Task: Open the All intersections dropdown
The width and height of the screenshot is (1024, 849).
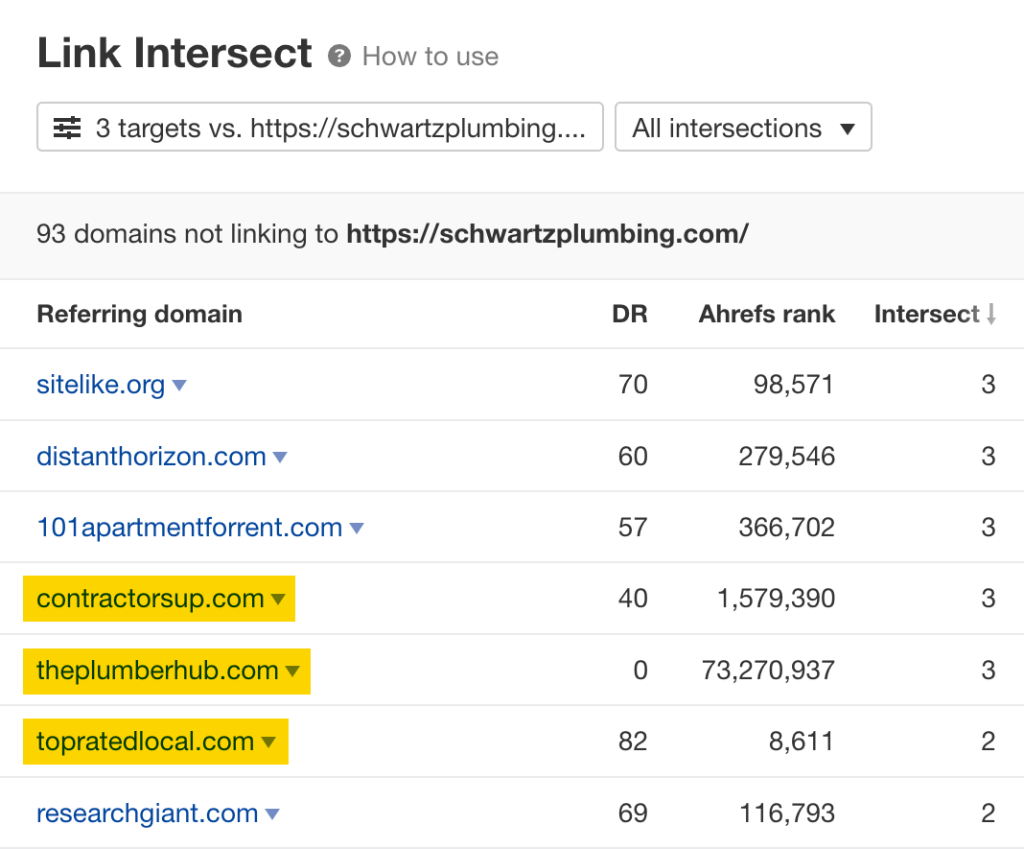Action: [742, 127]
